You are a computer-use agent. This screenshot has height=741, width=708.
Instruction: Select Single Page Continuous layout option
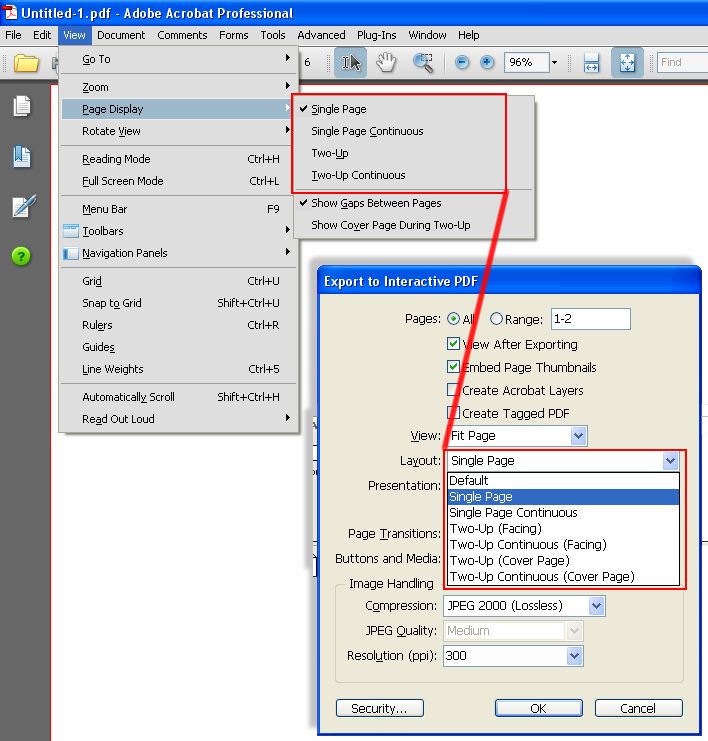[x=563, y=513]
